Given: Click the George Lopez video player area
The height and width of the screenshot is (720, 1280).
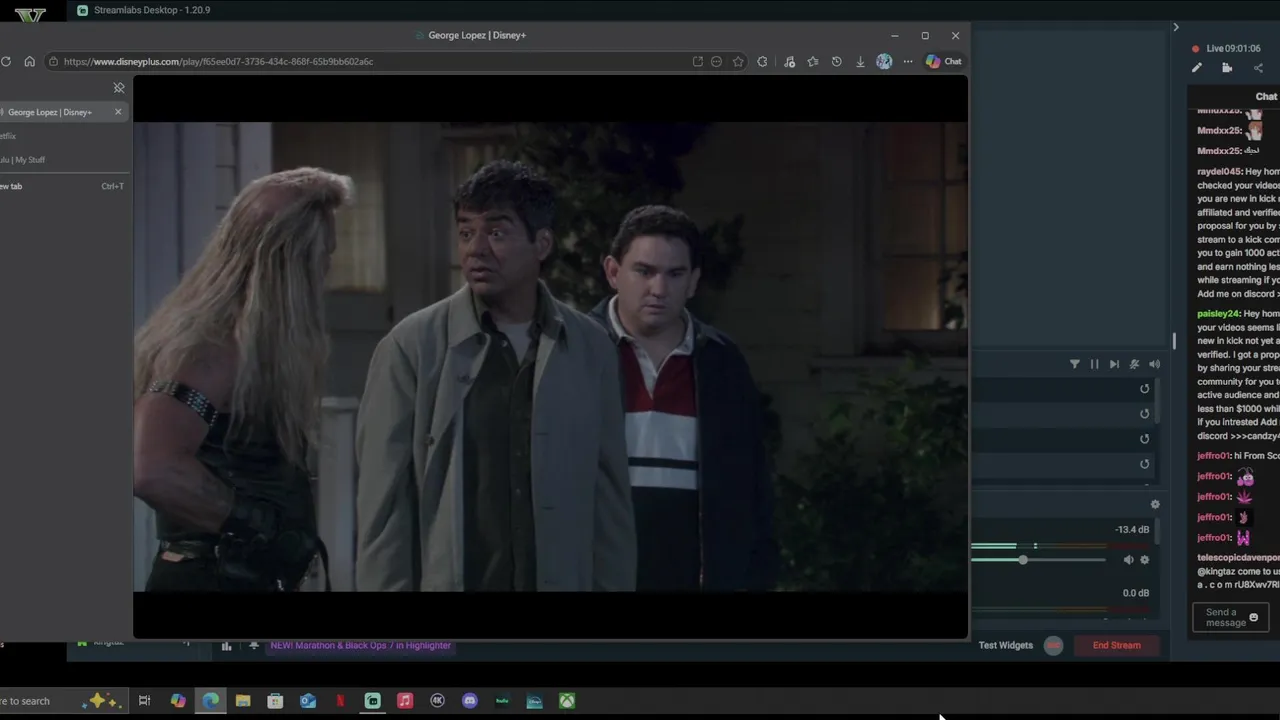Looking at the screenshot, I should [550, 357].
